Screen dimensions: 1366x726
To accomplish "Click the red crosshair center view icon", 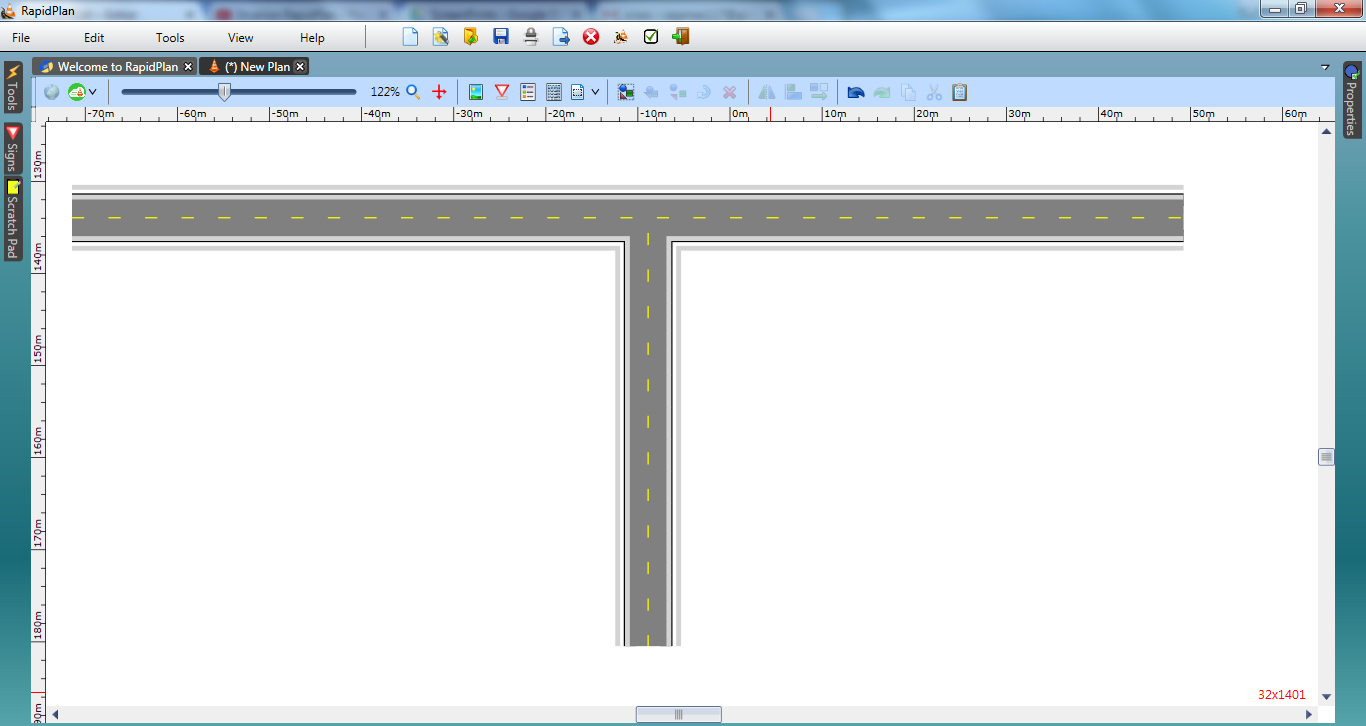I will pyautogui.click(x=439, y=92).
